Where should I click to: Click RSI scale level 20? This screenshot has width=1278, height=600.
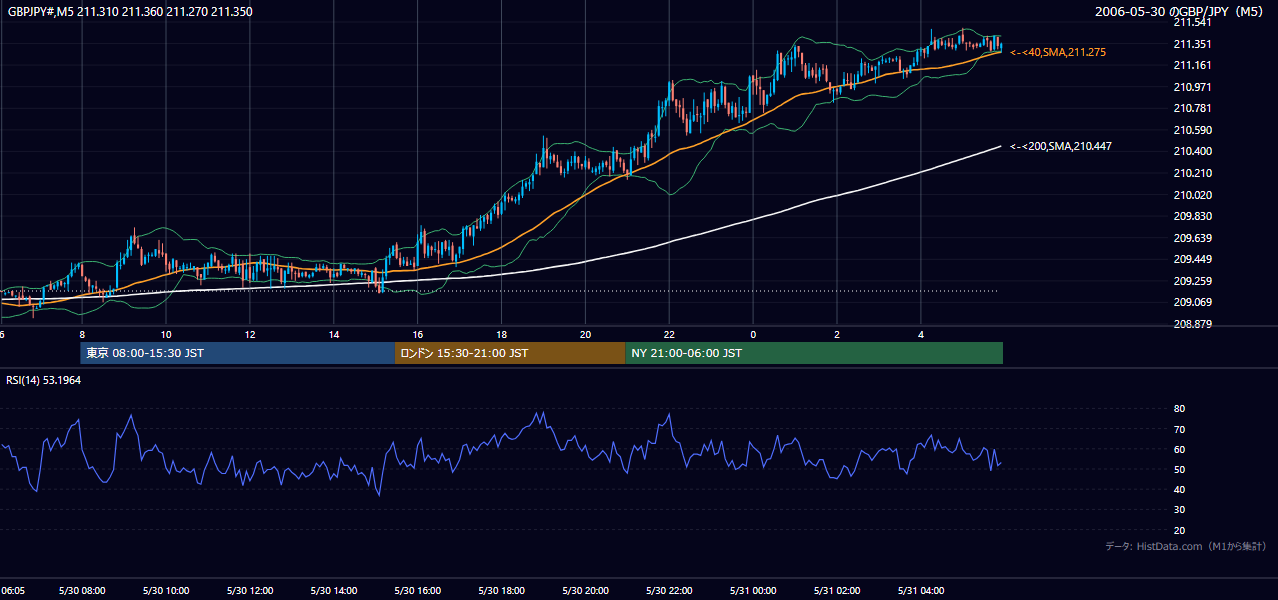pyautogui.click(x=1179, y=530)
